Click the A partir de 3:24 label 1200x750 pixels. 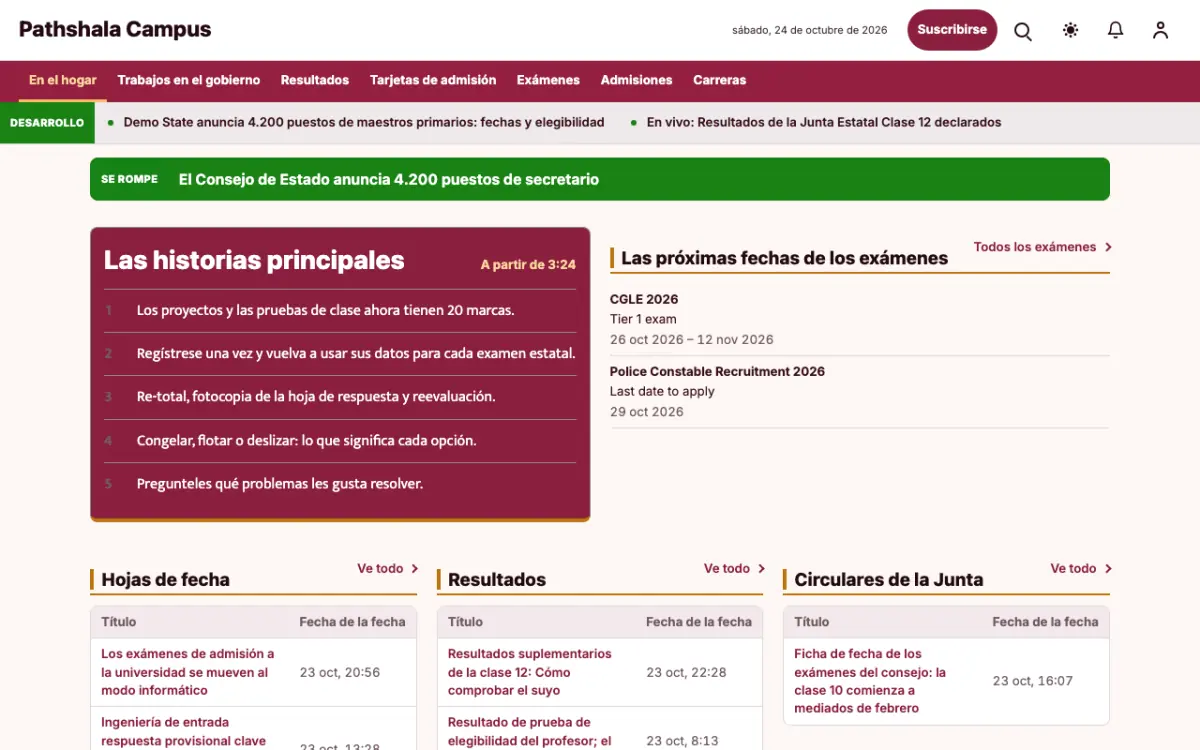tap(528, 265)
